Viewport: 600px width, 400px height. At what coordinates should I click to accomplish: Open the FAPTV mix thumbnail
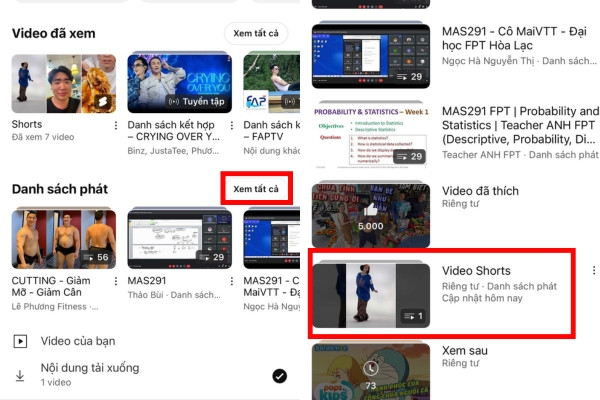click(x=272, y=83)
